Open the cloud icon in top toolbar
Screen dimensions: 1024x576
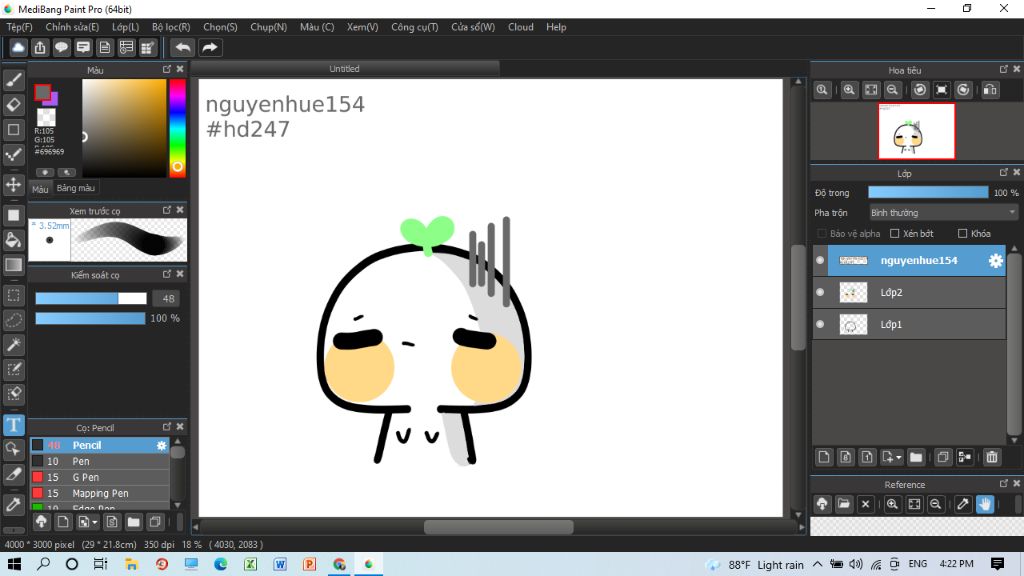(18, 47)
